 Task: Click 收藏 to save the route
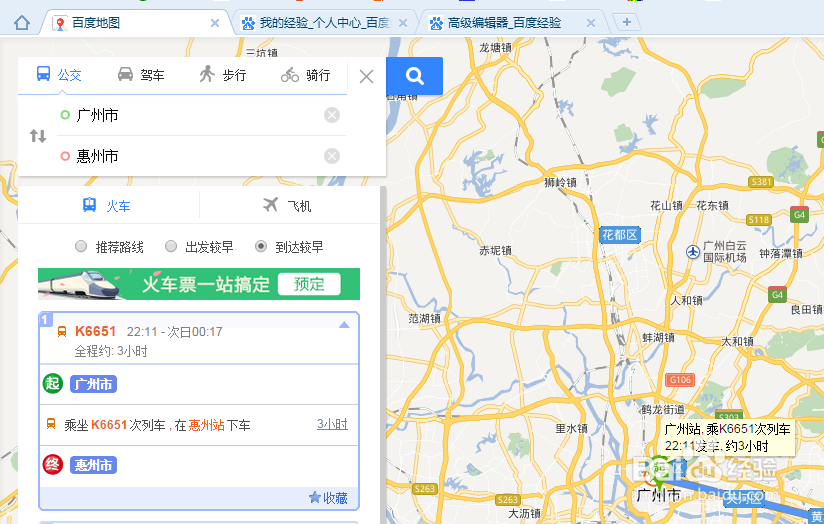tap(328, 498)
